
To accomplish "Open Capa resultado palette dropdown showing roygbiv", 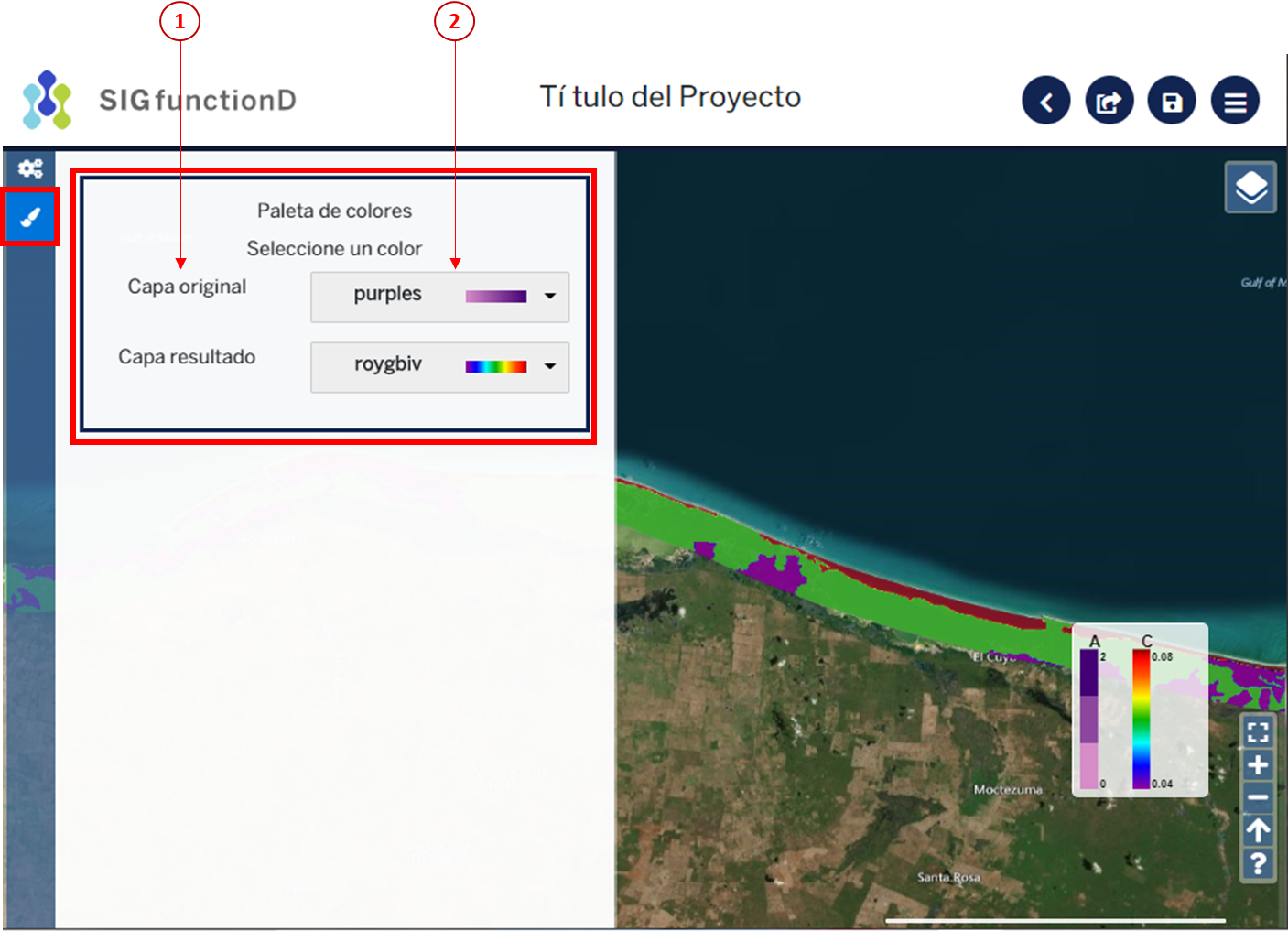I will click(x=439, y=367).
